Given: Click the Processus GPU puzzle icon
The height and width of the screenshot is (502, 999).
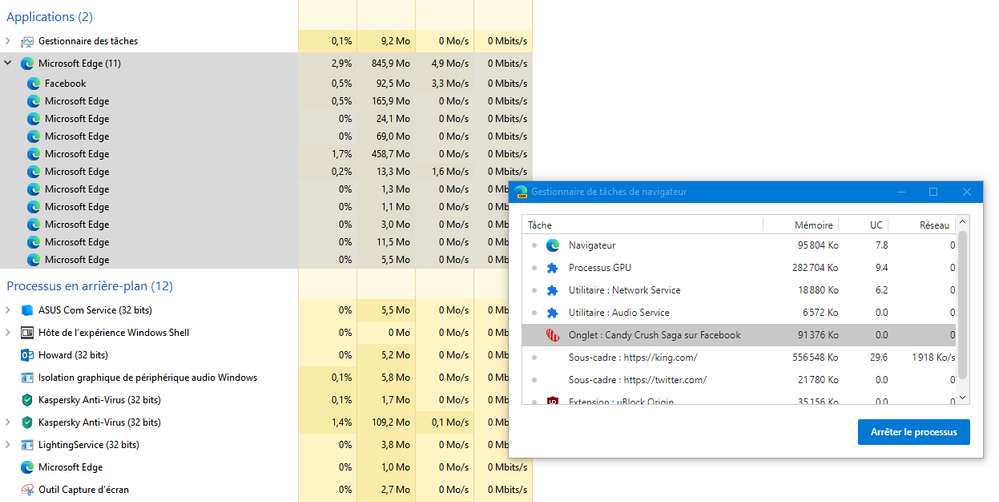Looking at the screenshot, I should [x=552, y=268].
